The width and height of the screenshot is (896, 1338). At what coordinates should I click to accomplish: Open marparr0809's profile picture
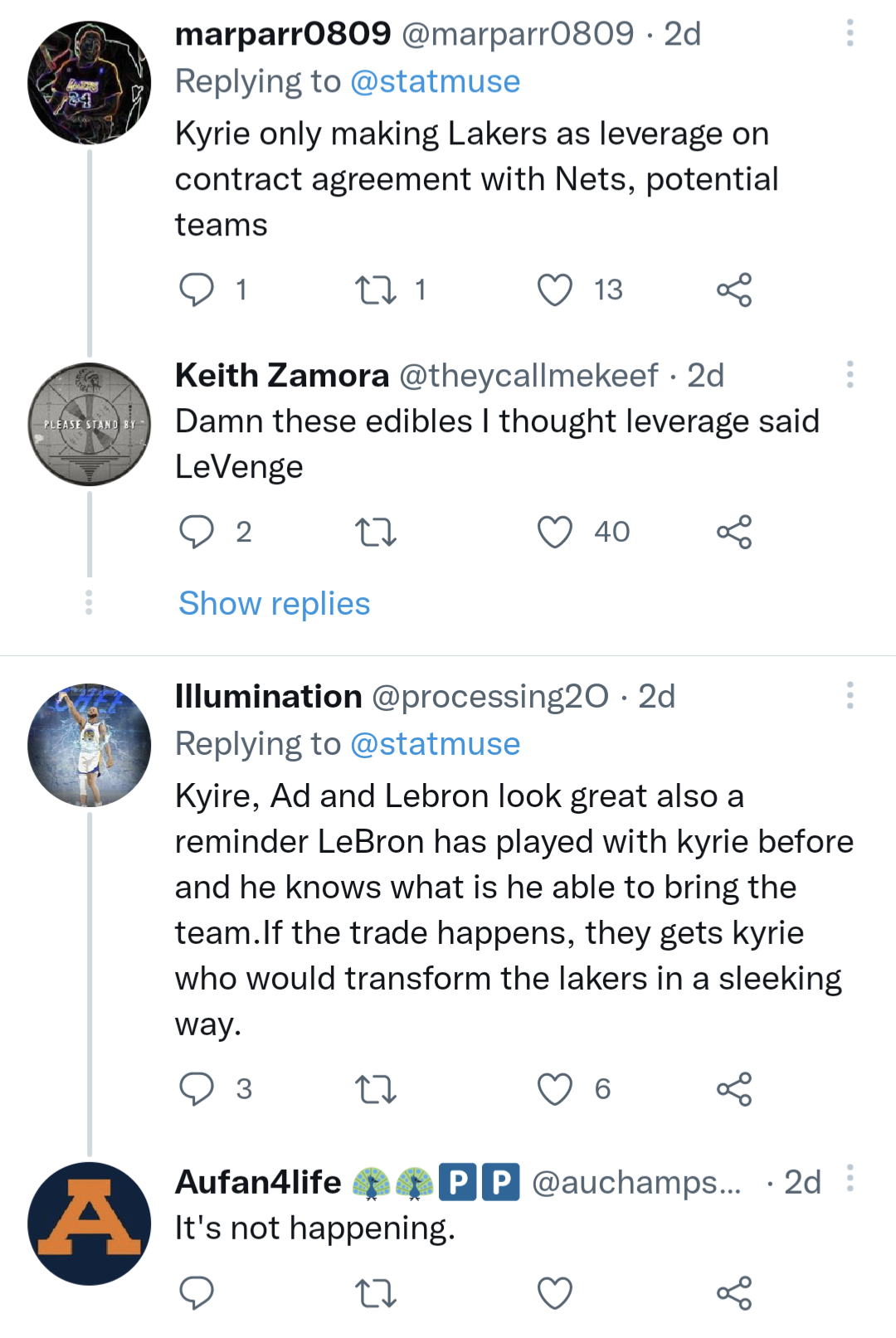point(89,75)
